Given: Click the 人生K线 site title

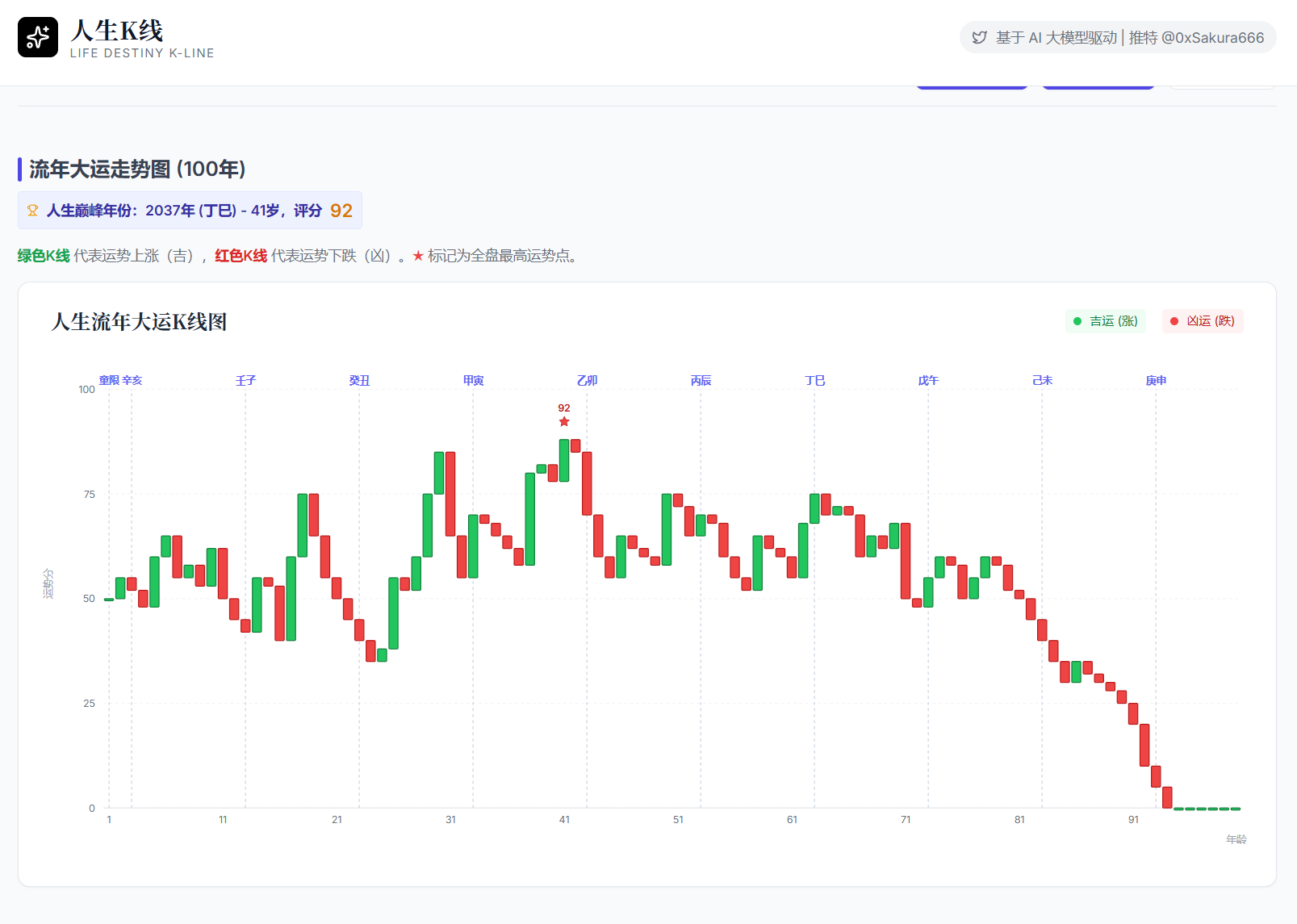Looking at the screenshot, I should tap(117, 31).
